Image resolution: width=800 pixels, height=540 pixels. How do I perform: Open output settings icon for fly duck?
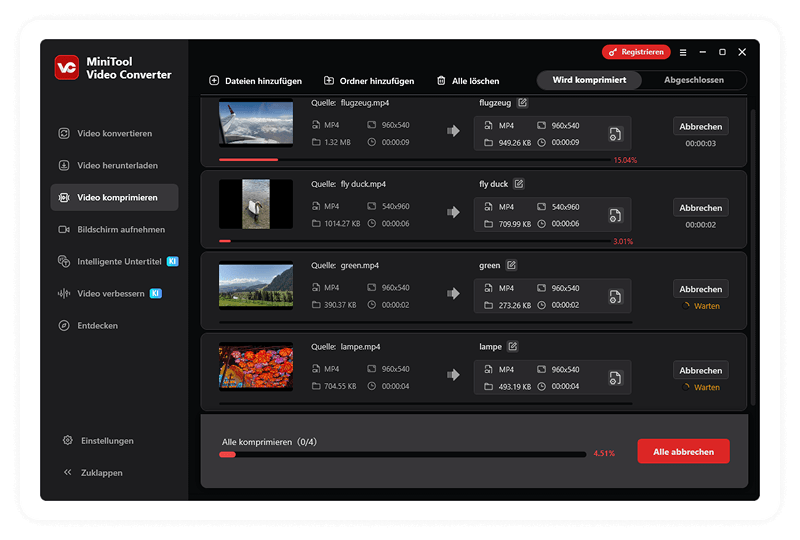point(615,215)
